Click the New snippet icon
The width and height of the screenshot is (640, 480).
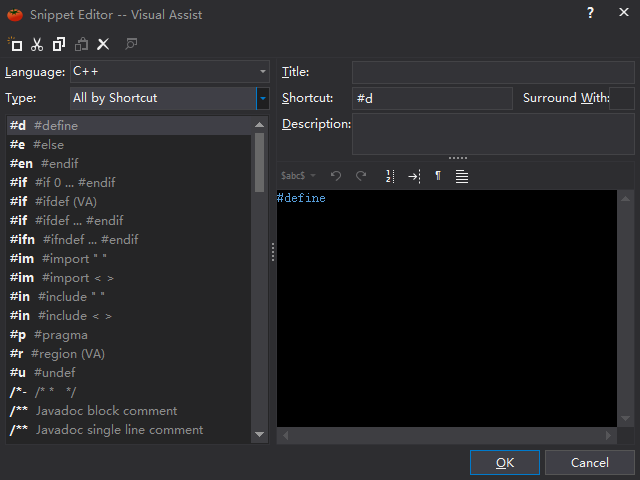[15, 44]
